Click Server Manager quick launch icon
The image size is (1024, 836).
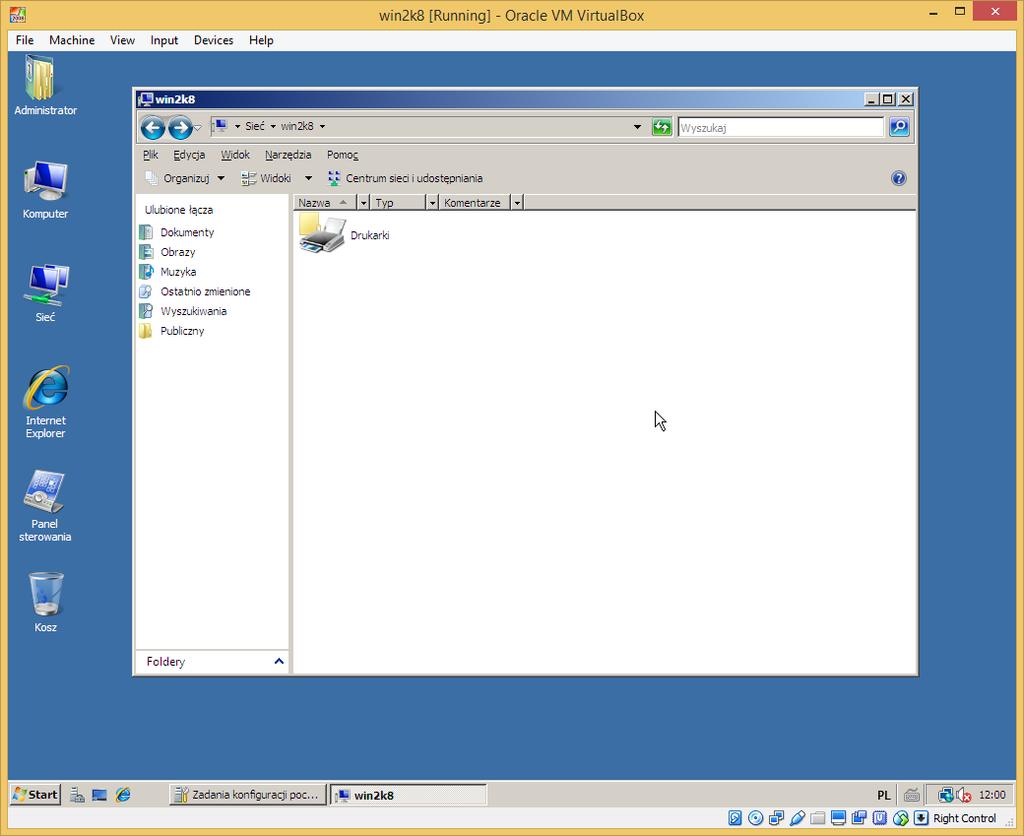point(77,795)
